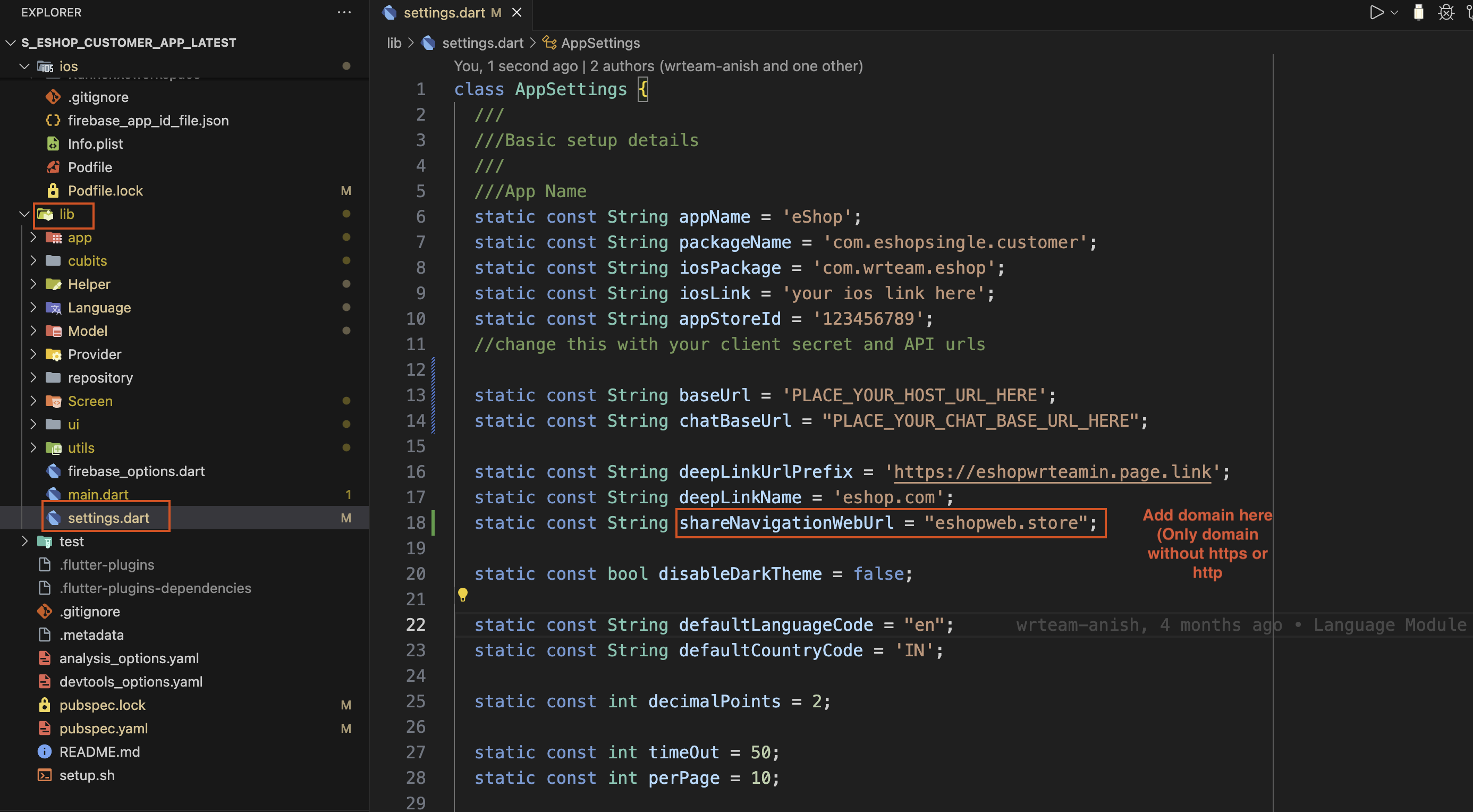Viewport: 1473px width, 812px height.
Task: Open the Explorer more actions ellipsis
Action: click(x=344, y=12)
